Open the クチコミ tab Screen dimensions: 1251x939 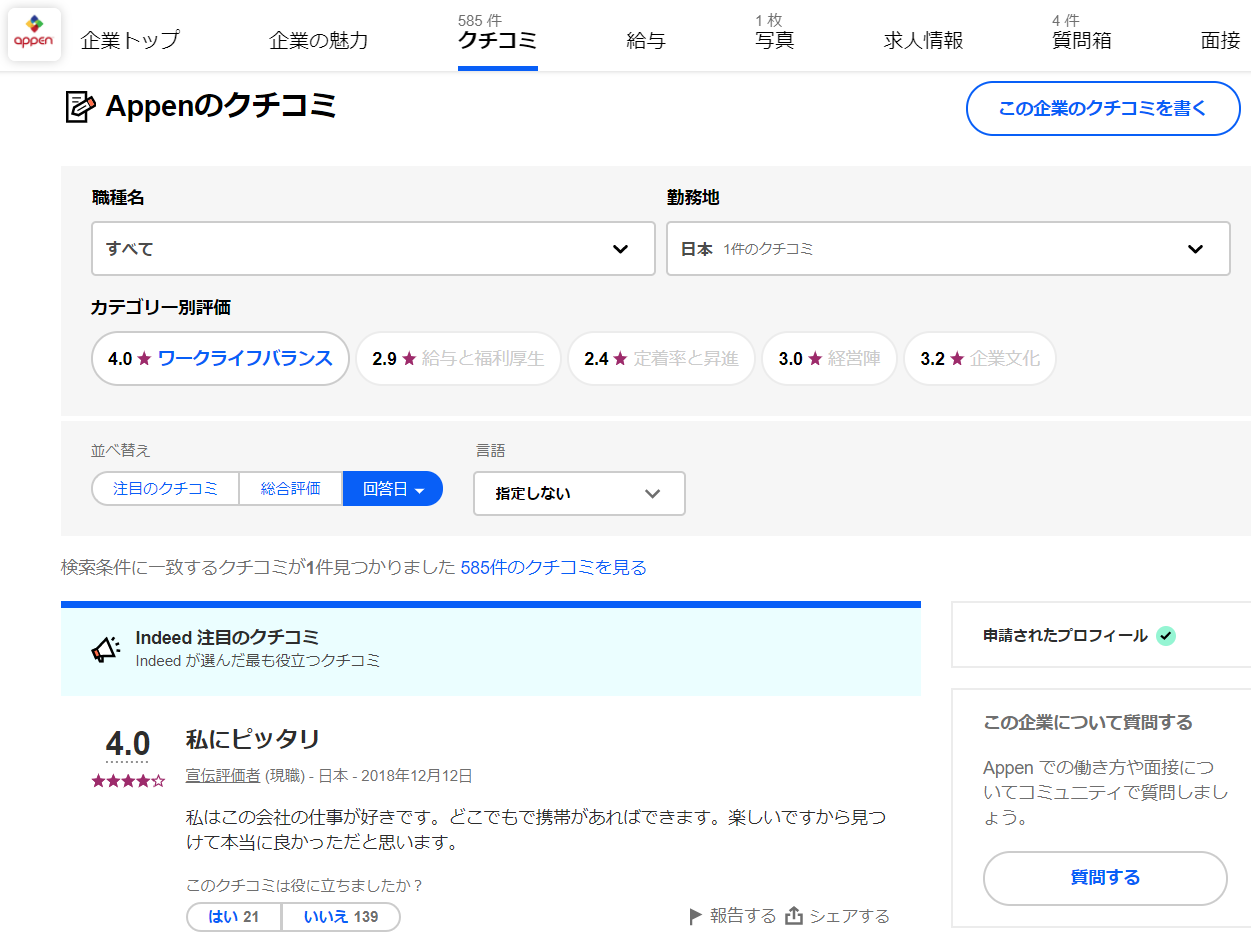(497, 41)
